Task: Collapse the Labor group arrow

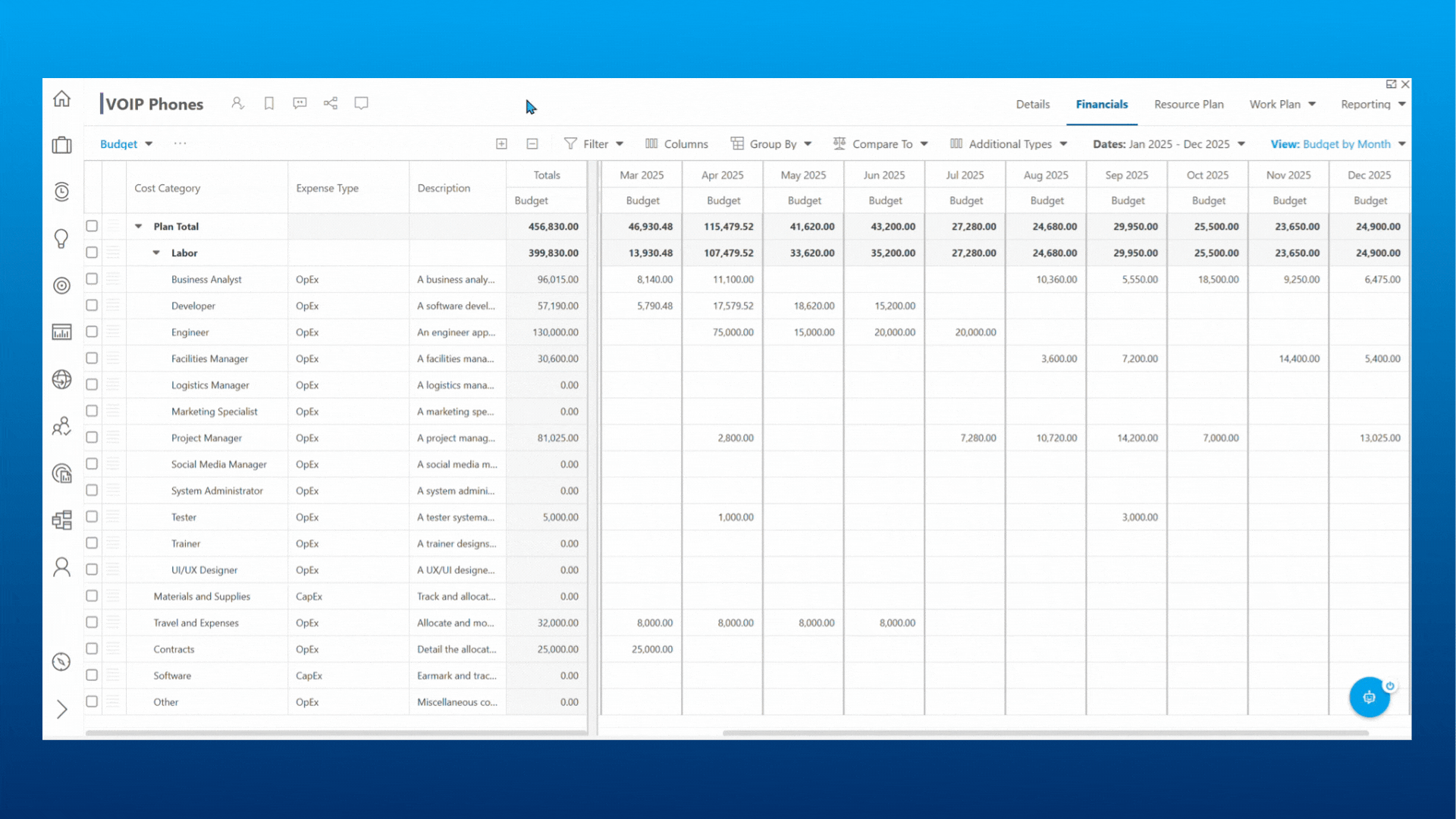Action: (x=156, y=253)
